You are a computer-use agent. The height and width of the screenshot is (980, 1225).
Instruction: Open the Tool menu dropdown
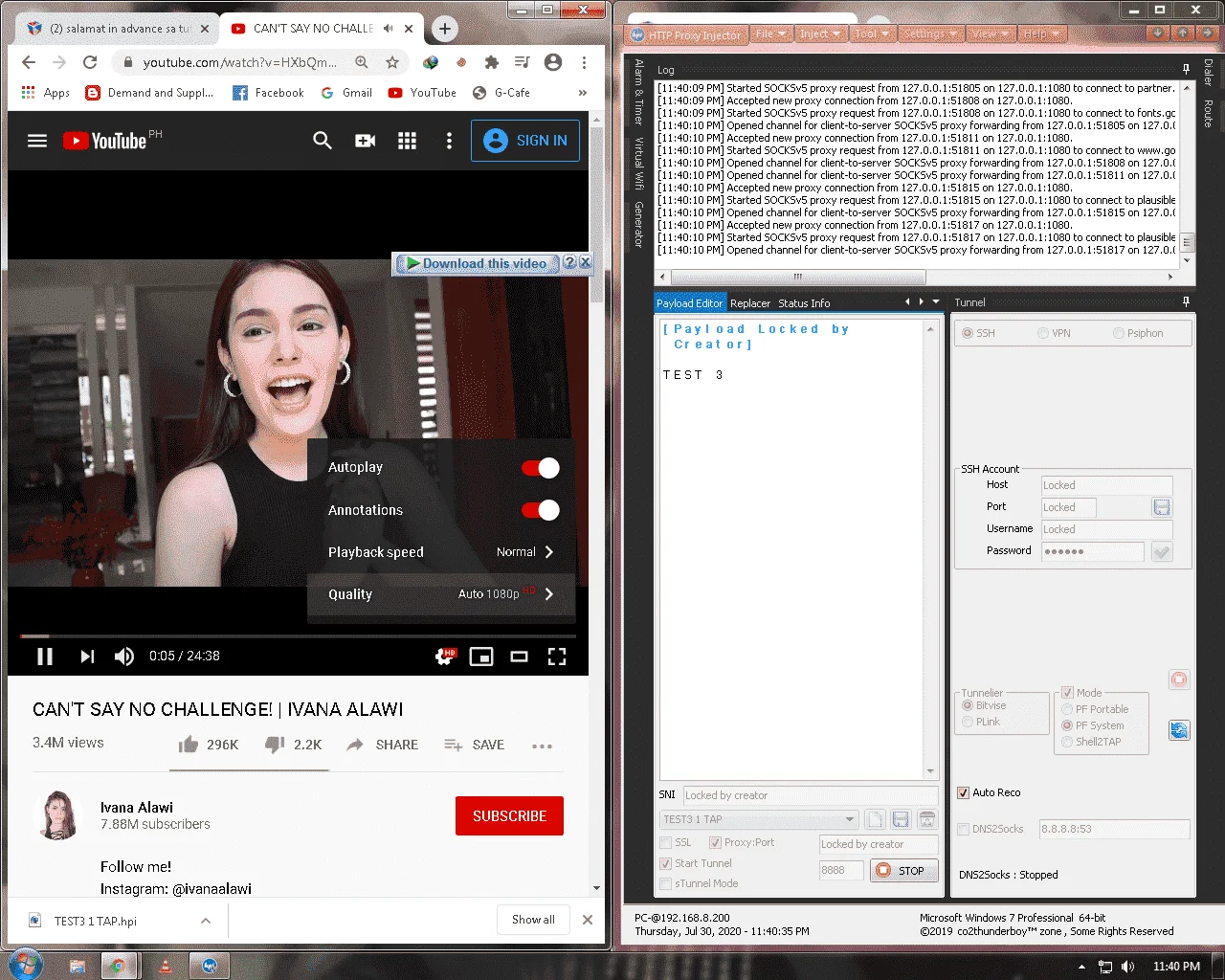(872, 34)
